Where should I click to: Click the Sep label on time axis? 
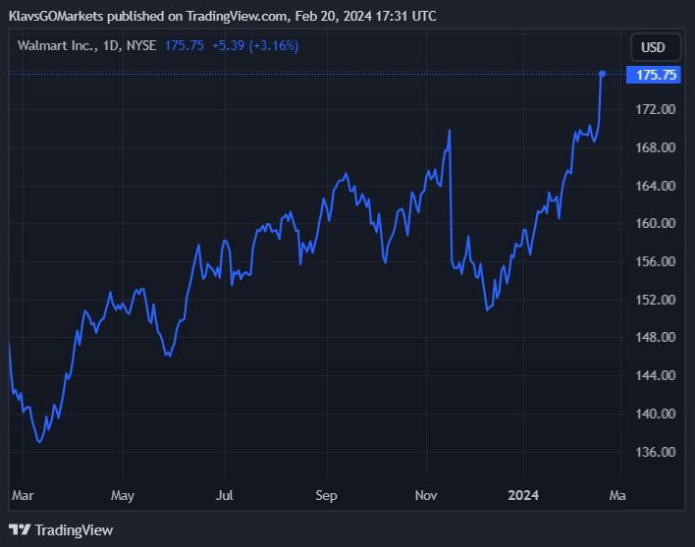pyautogui.click(x=326, y=495)
